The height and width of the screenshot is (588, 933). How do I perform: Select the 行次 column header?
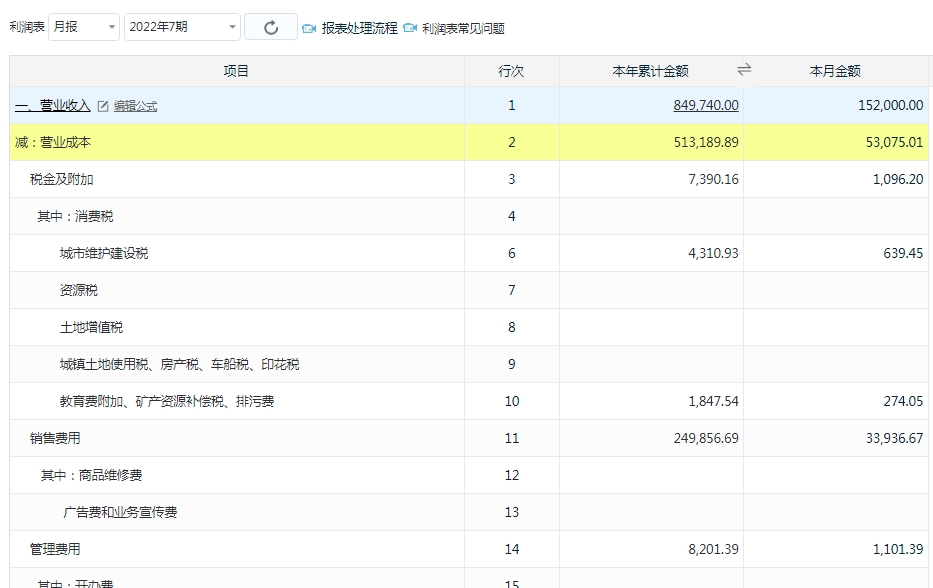pyautogui.click(x=511, y=71)
